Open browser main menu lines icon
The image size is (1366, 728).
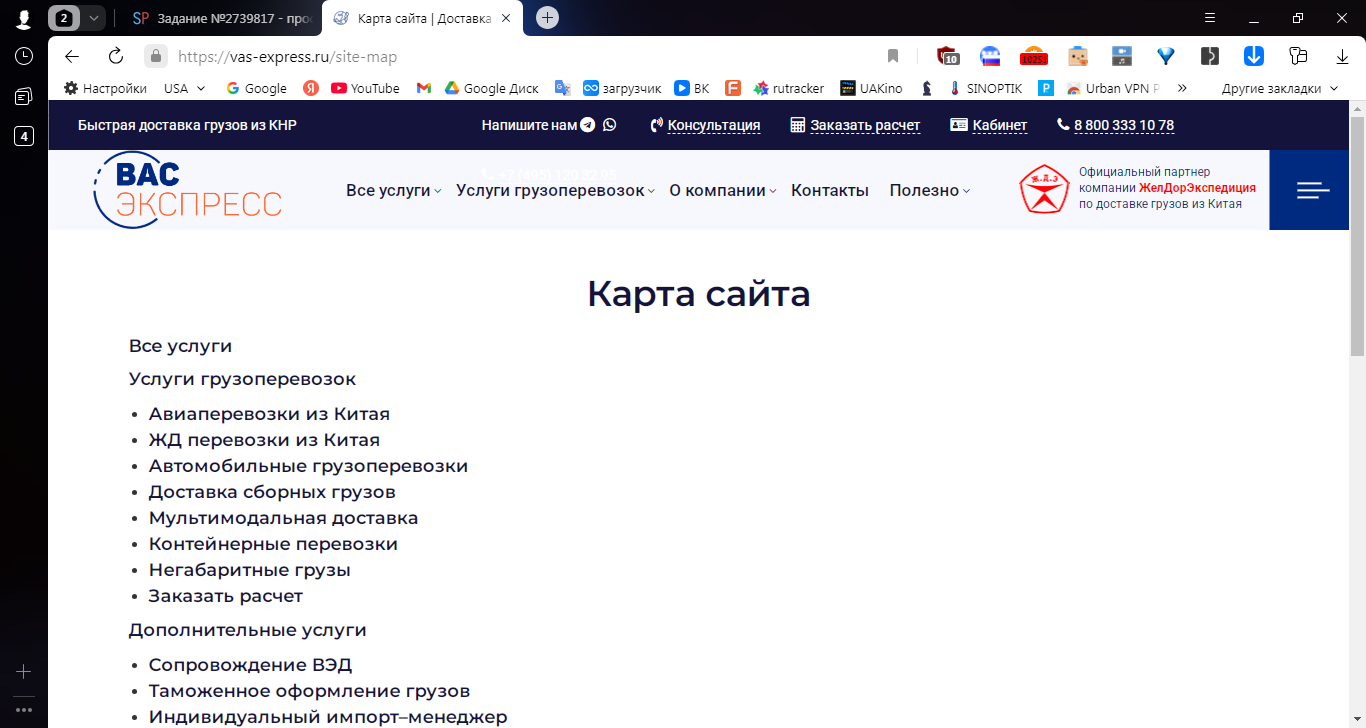click(x=1210, y=18)
